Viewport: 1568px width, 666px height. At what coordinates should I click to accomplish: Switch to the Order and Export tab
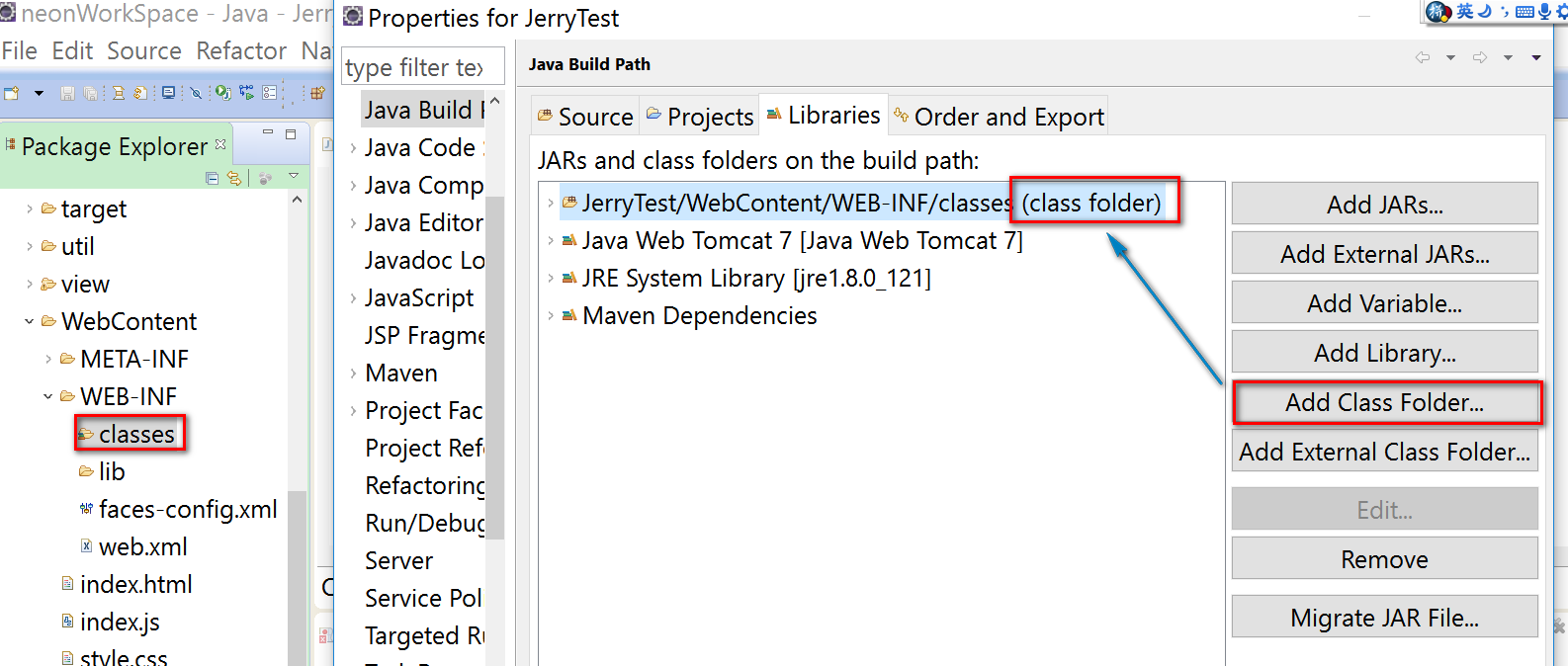999,117
